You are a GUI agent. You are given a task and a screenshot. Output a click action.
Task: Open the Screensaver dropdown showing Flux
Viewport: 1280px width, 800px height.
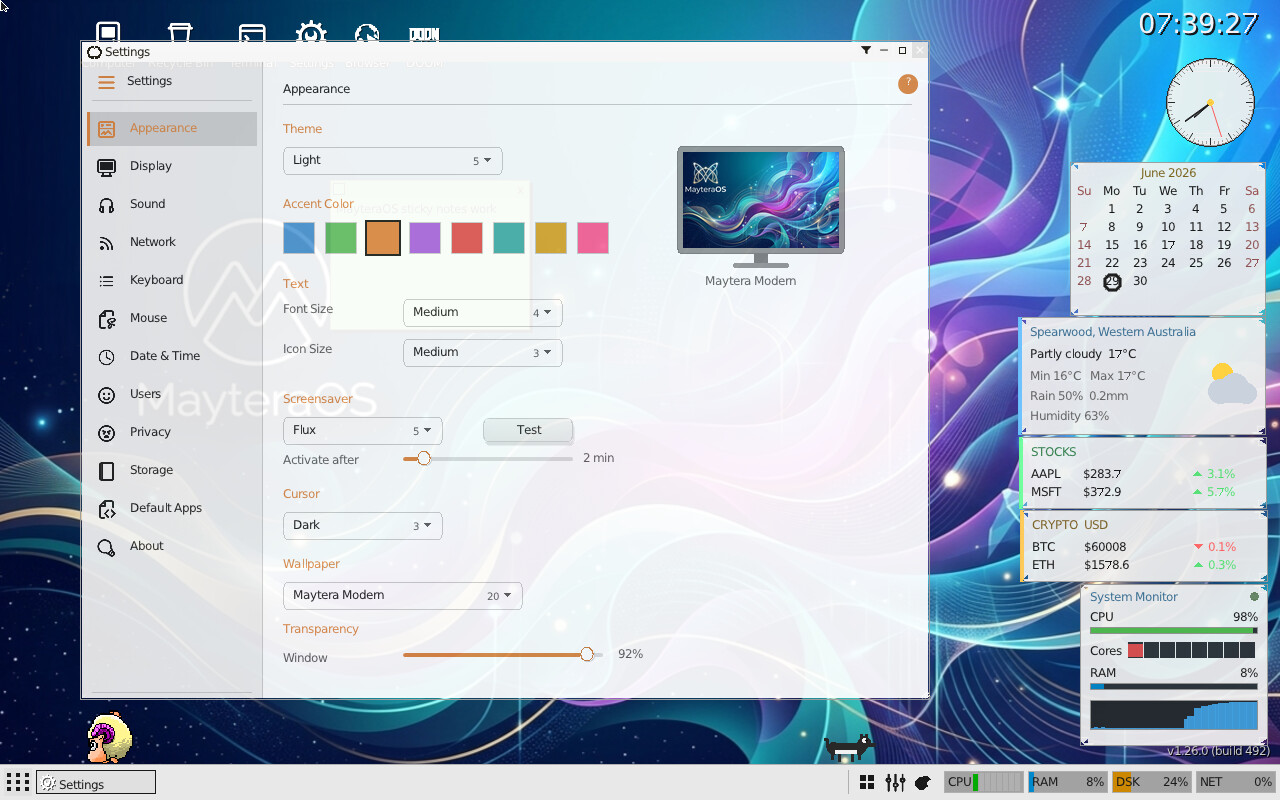pos(362,430)
